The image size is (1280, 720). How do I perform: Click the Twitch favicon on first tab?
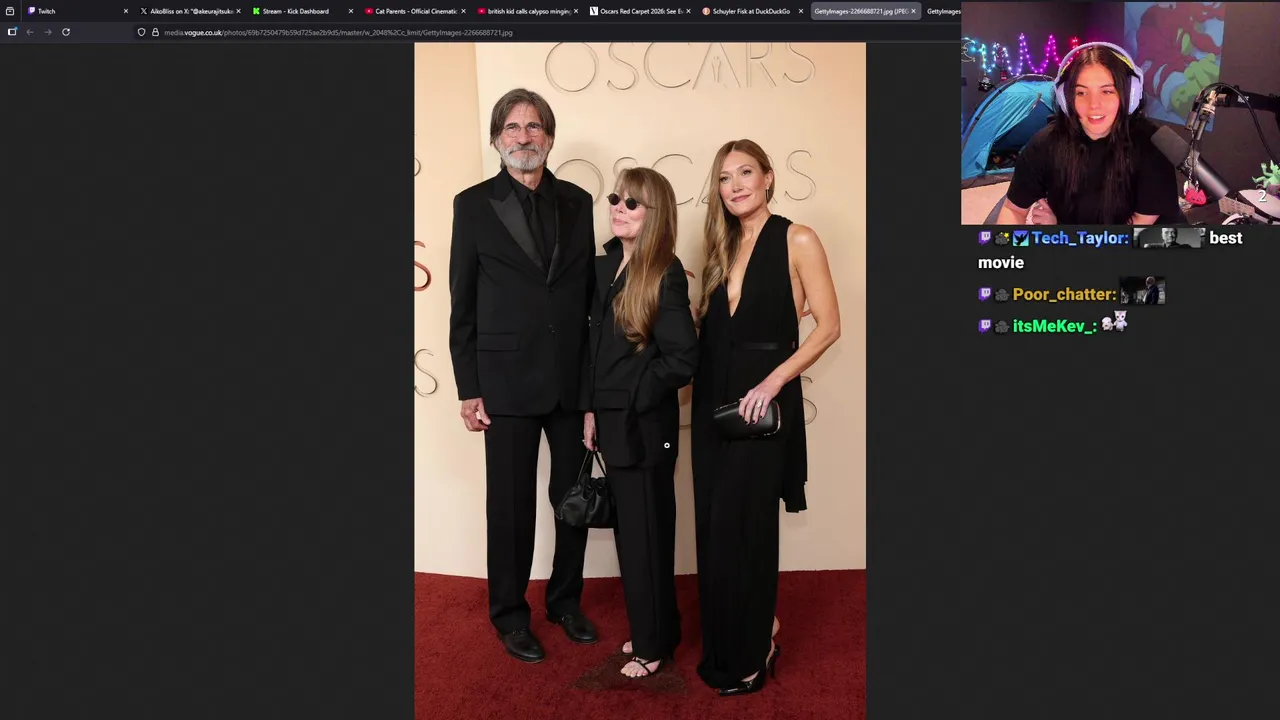[x=32, y=11]
